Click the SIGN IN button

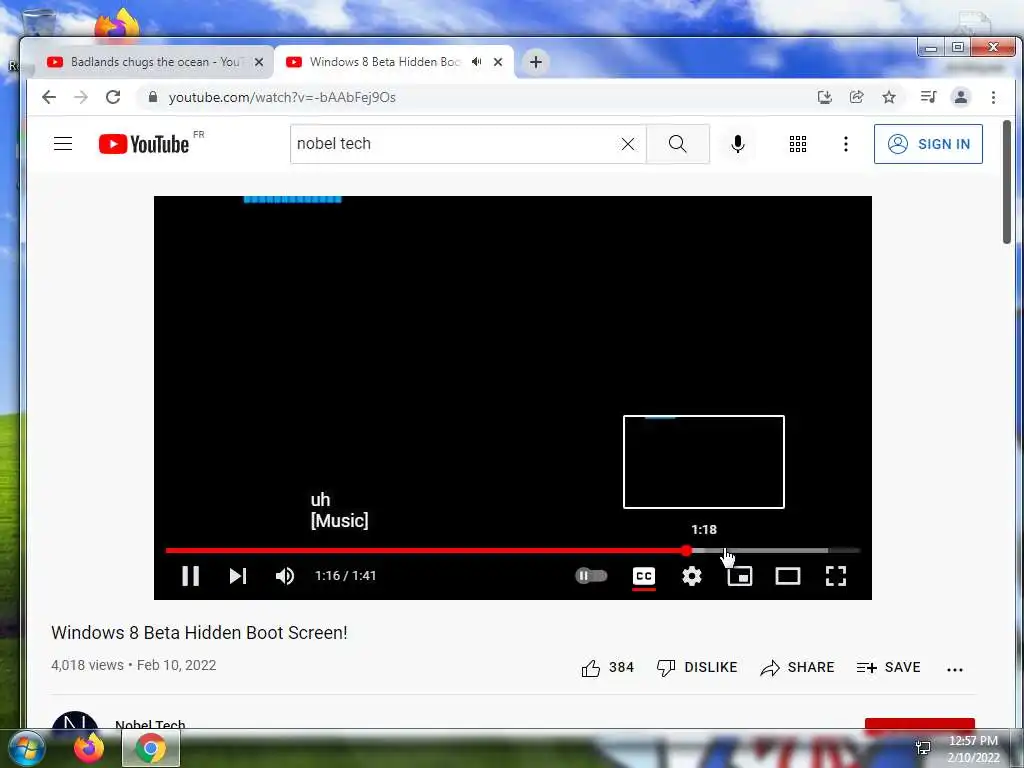point(928,144)
